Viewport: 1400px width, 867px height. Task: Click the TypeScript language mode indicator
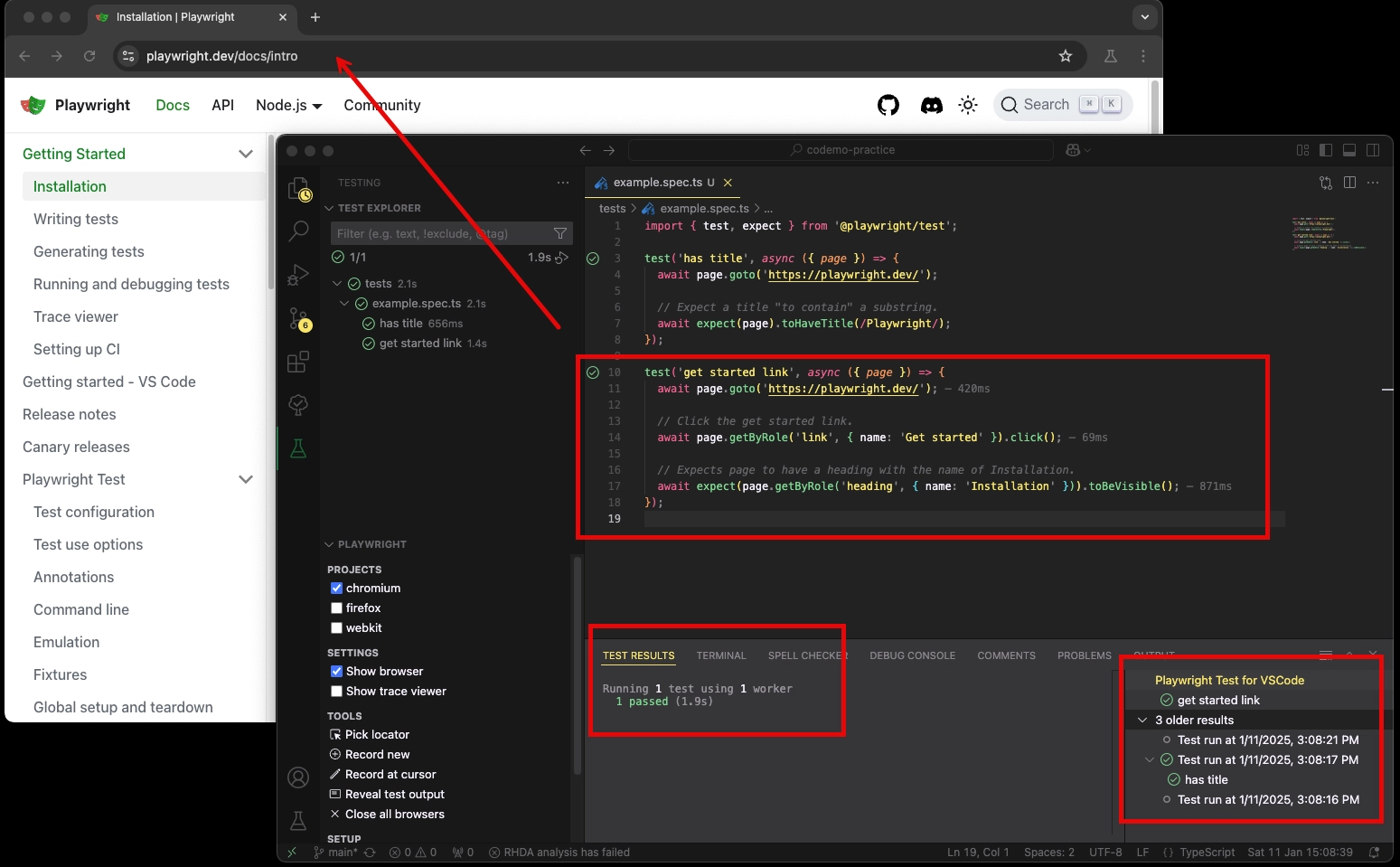pos(1207,853)
